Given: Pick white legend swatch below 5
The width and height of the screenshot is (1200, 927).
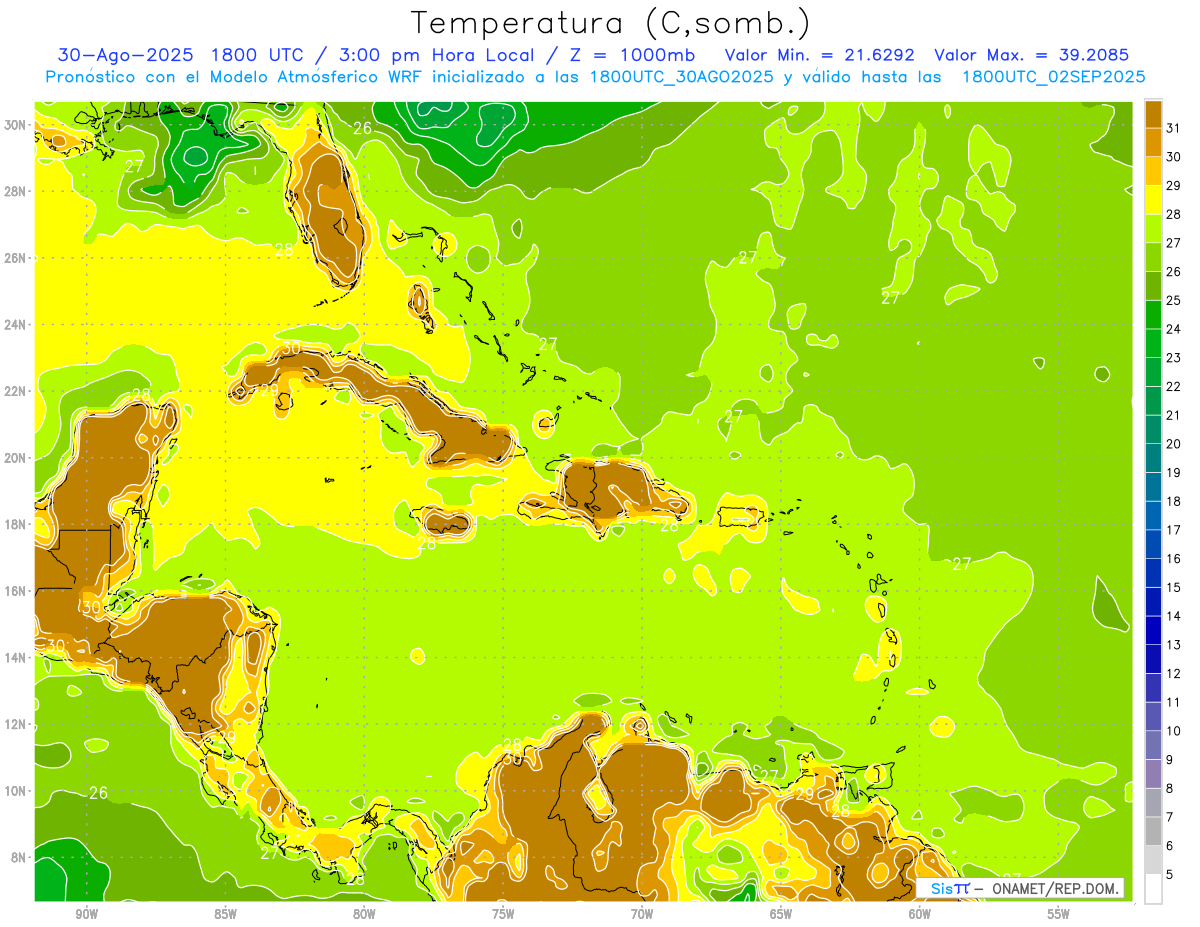Looking at the screenshot, I should (1153, 888).
